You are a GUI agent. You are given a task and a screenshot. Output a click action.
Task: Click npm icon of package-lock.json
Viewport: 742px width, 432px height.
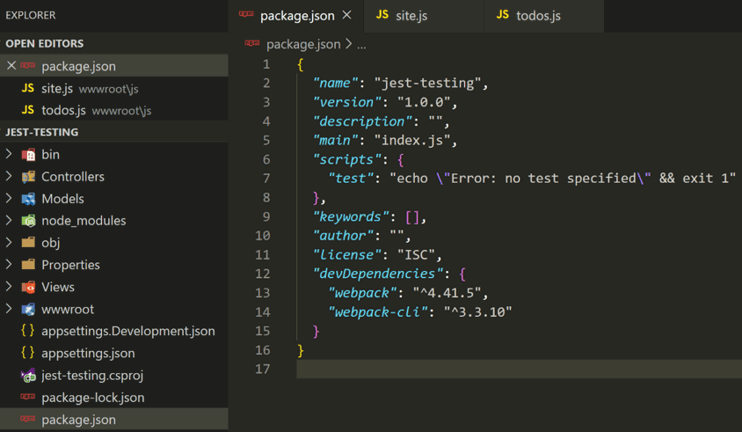[27, 397]
